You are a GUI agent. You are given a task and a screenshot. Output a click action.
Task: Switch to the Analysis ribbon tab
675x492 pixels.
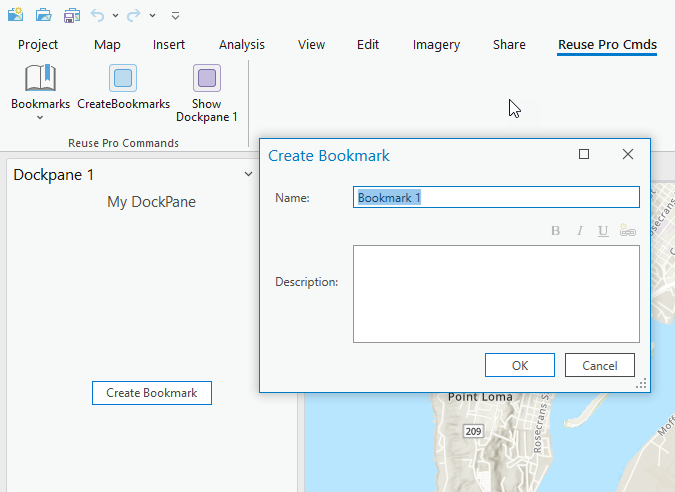tap(242, 45)
